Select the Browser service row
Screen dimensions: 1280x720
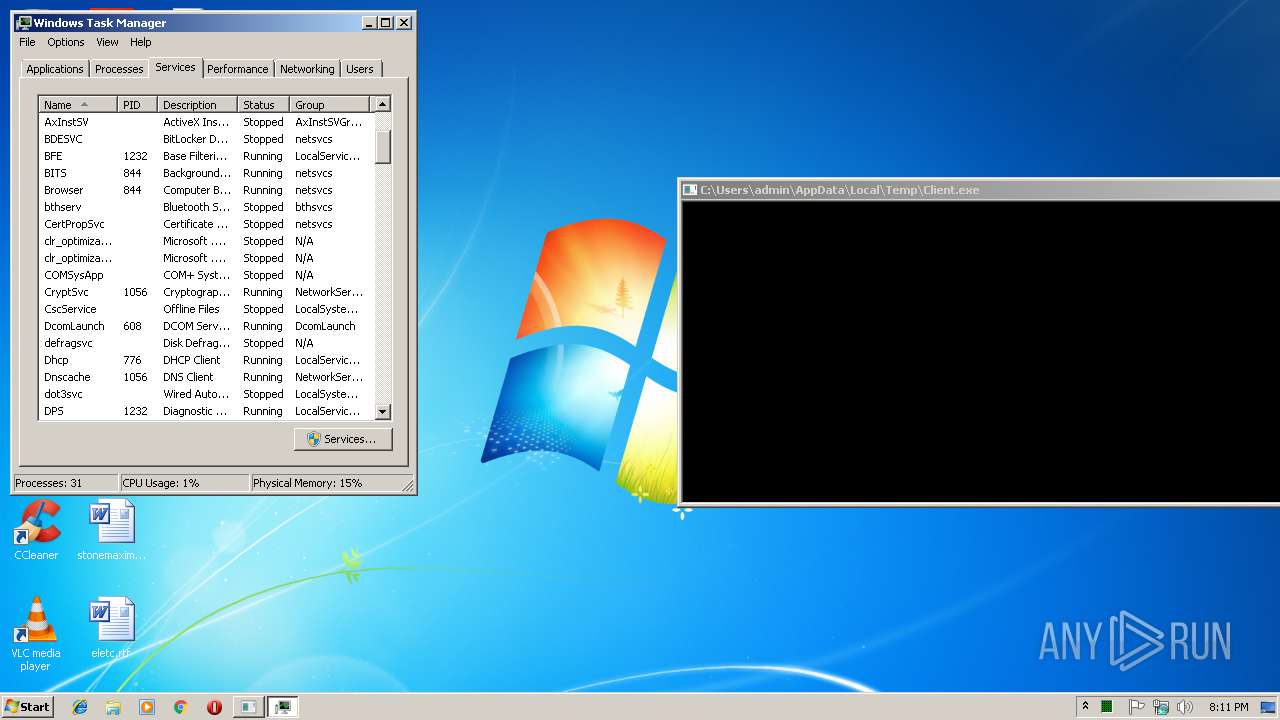pyautogui.click(x=206, y=190)
